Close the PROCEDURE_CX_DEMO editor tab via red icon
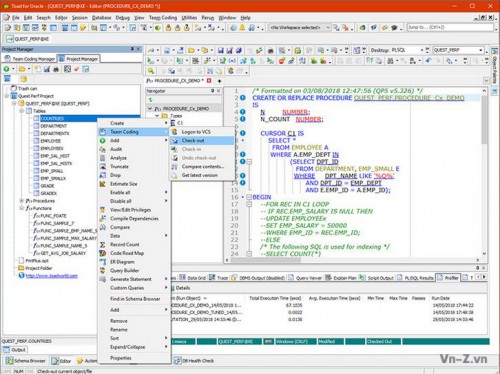Screen dimensions: 500x374 tap(209, 81)
